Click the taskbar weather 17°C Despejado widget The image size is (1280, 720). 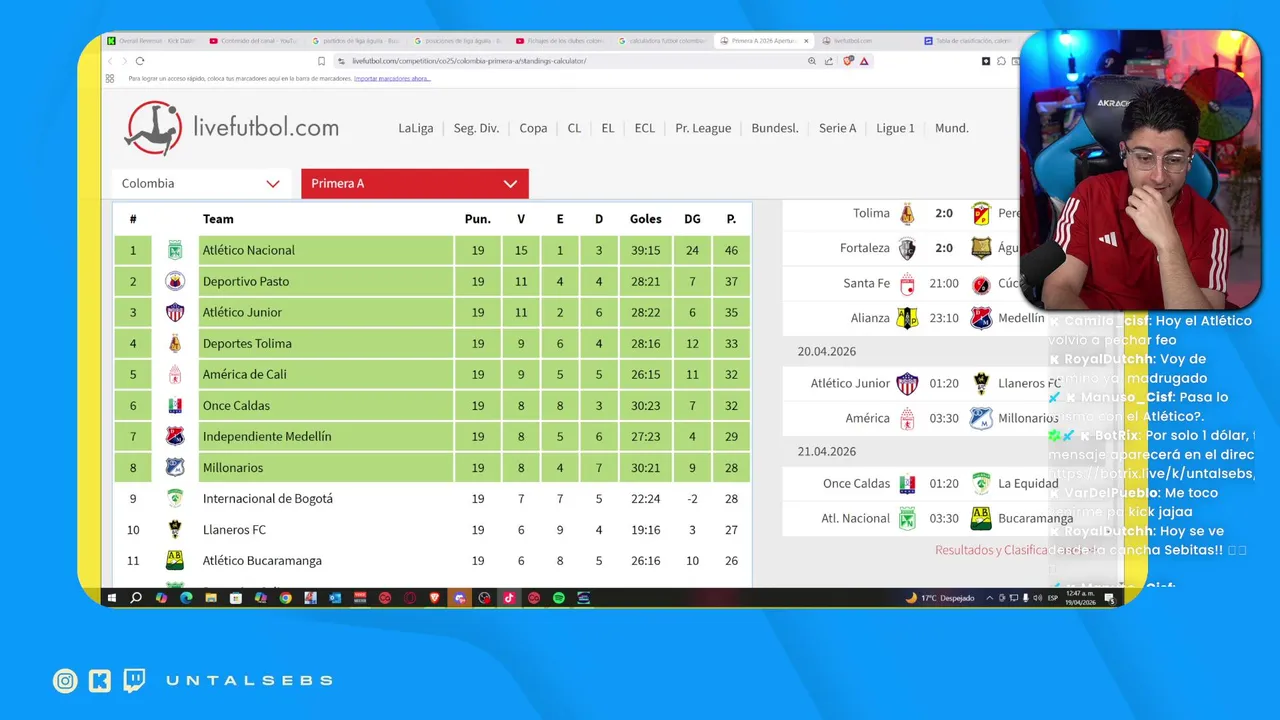tap(940, 598)
